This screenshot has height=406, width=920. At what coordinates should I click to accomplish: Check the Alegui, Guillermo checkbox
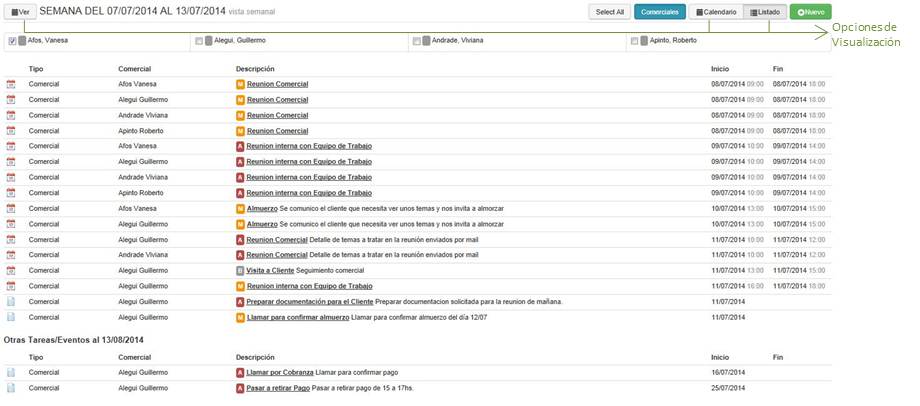click(199, 41)
